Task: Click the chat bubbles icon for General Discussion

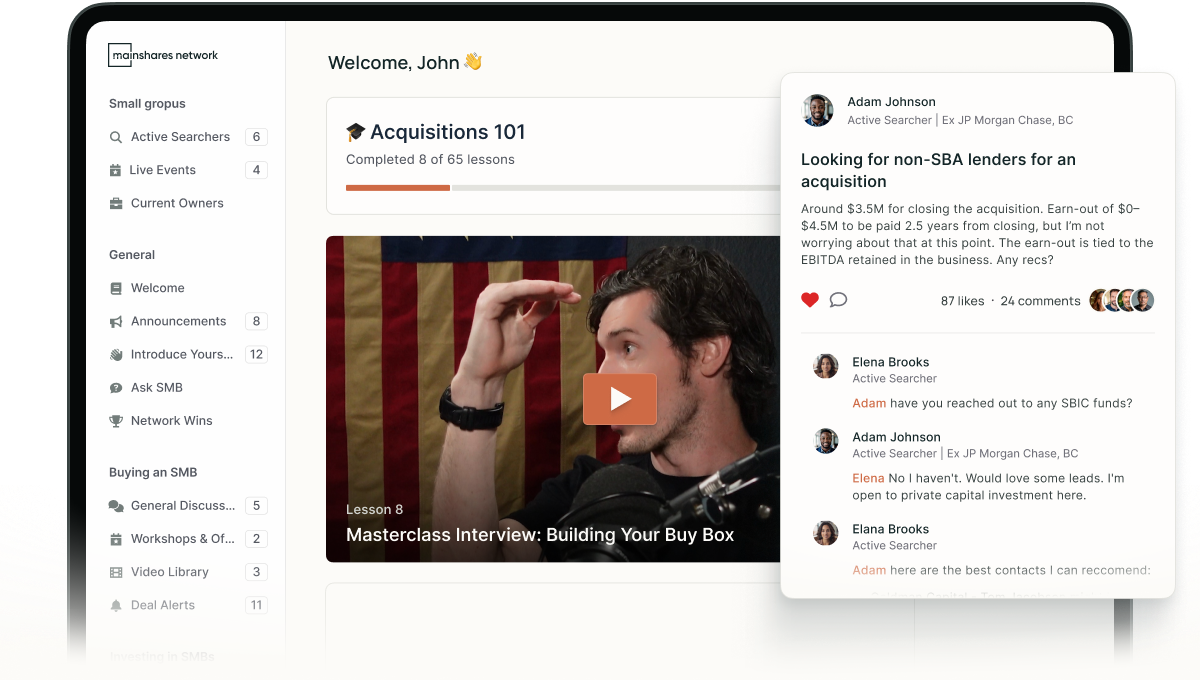Action: point(116,506)
